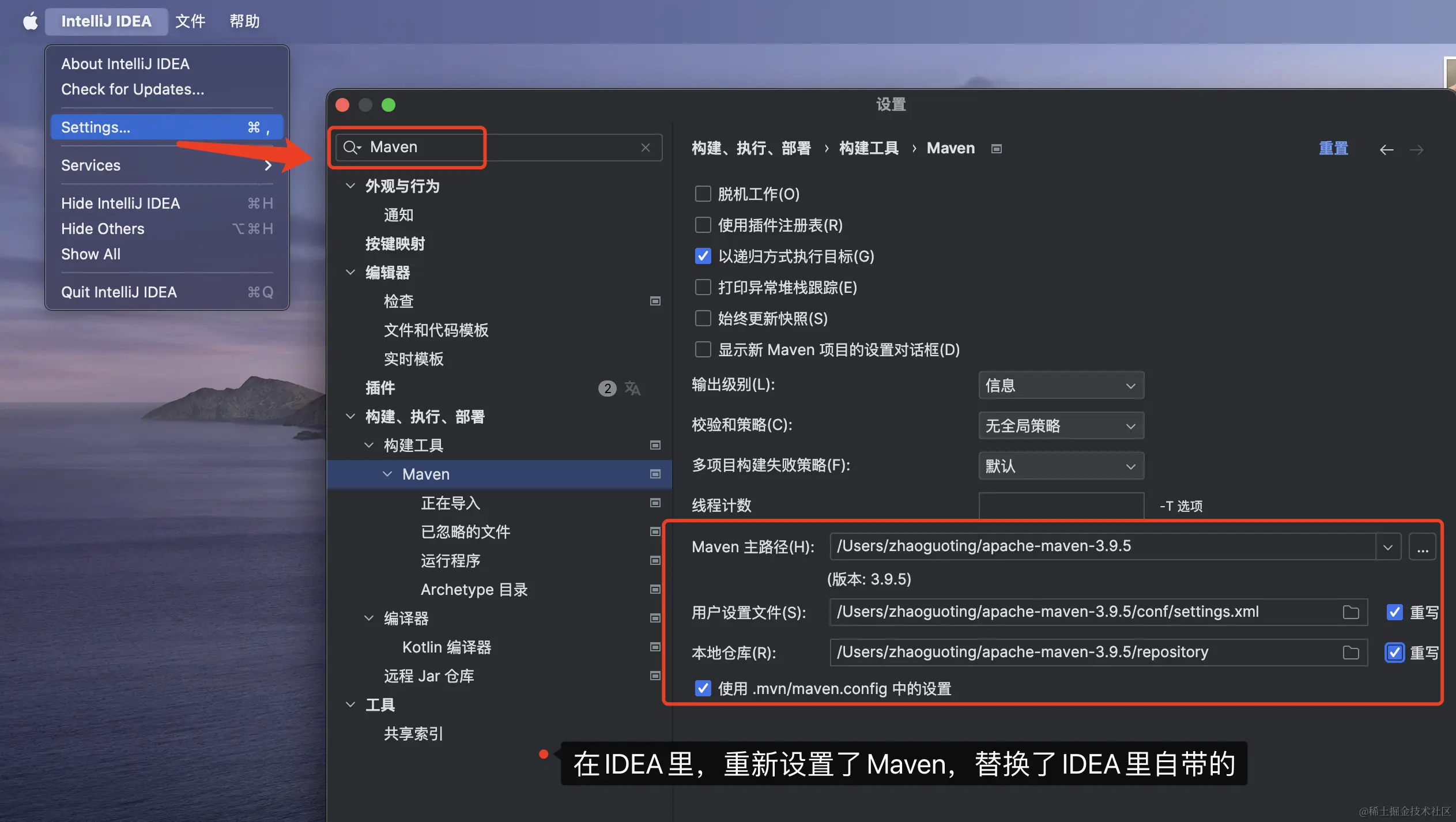Collapse the Maven tree chevron

(387, 474)
